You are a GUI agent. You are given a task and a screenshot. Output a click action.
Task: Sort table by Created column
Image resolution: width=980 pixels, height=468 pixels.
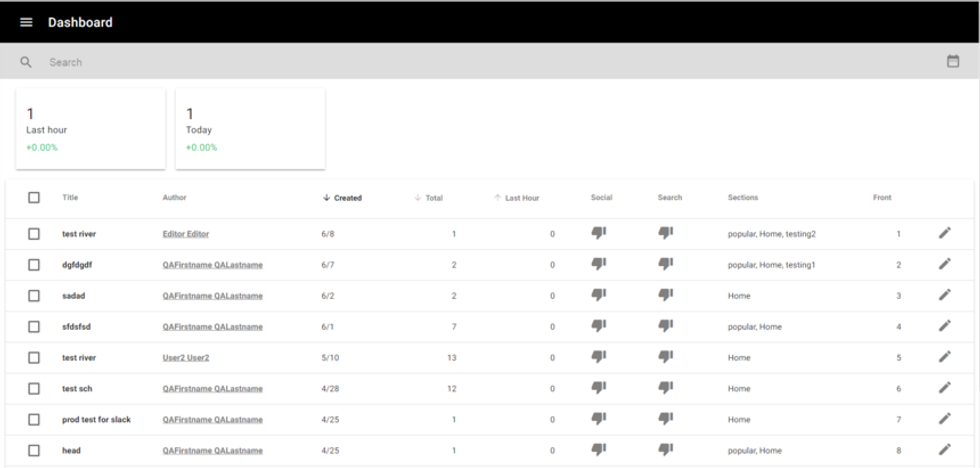click(x=347, y=198)
